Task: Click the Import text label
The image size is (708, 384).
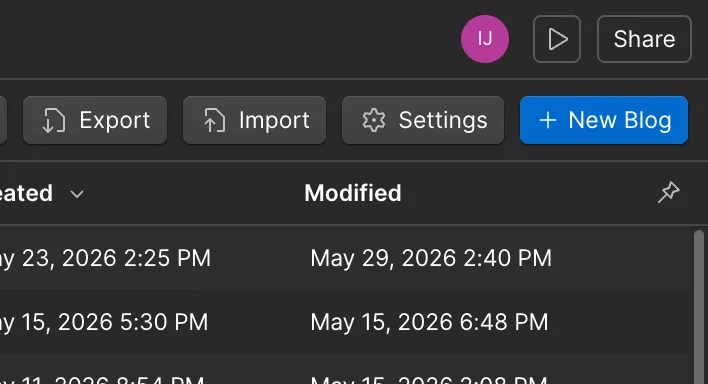Action: [274, 120]
